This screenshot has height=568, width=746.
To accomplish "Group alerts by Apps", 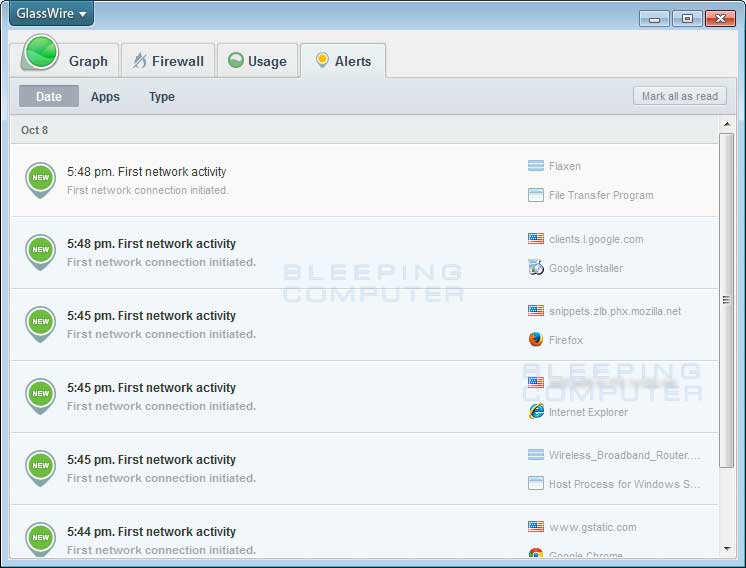I will 105,97.
